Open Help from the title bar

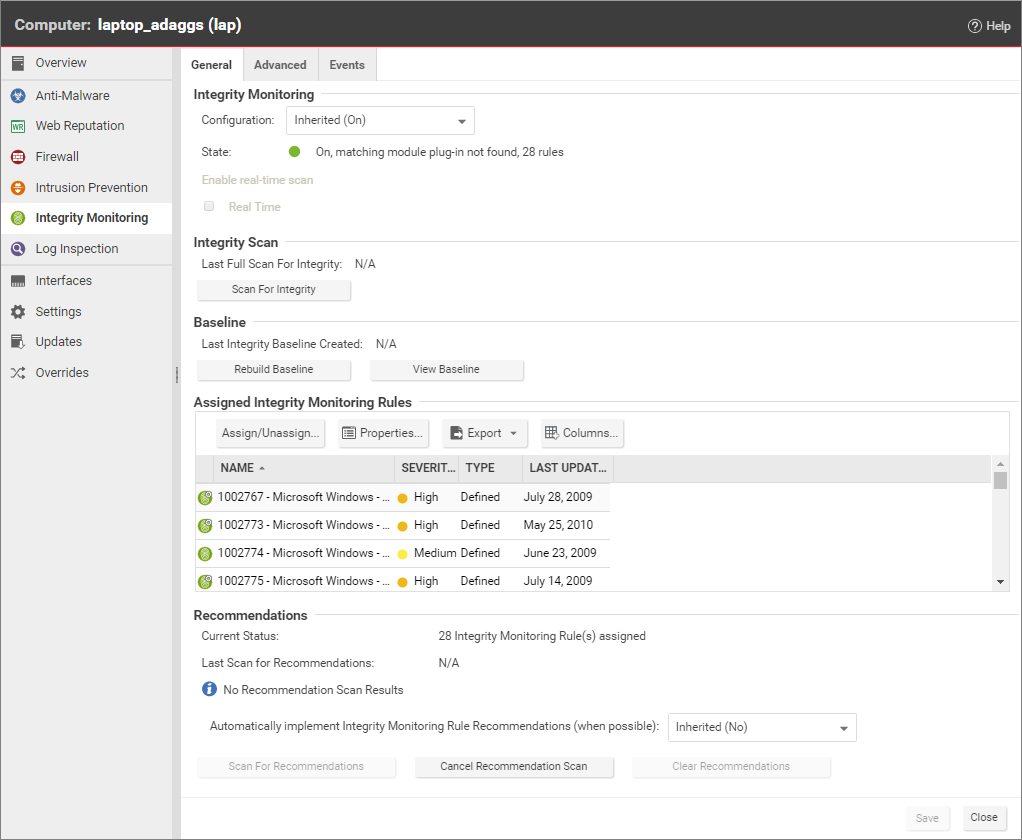988,26
